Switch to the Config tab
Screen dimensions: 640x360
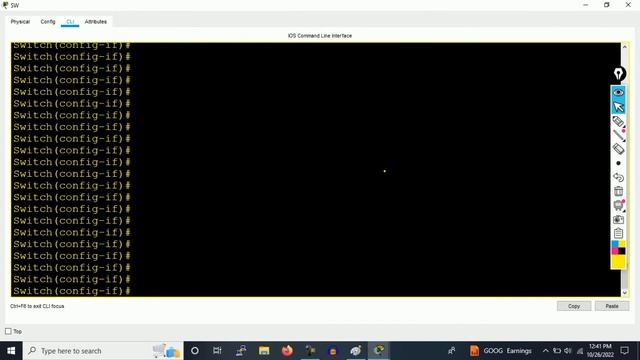(48, 22)
